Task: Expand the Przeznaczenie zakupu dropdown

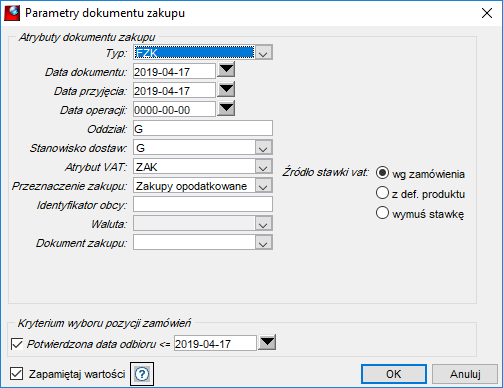Action: point(263,186)
